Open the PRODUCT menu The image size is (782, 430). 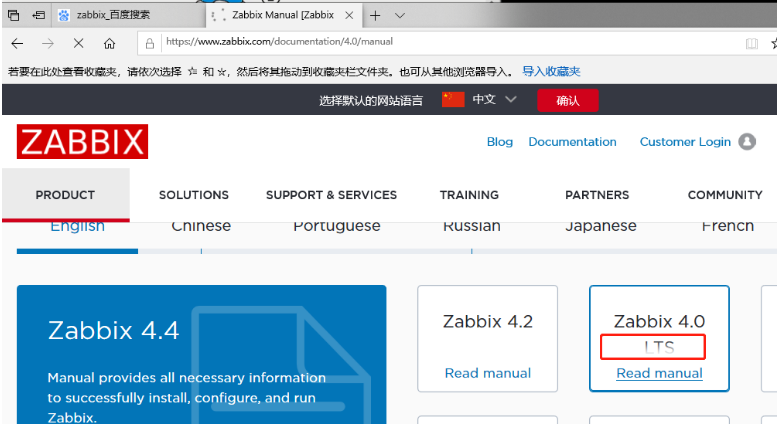point(65,195)
